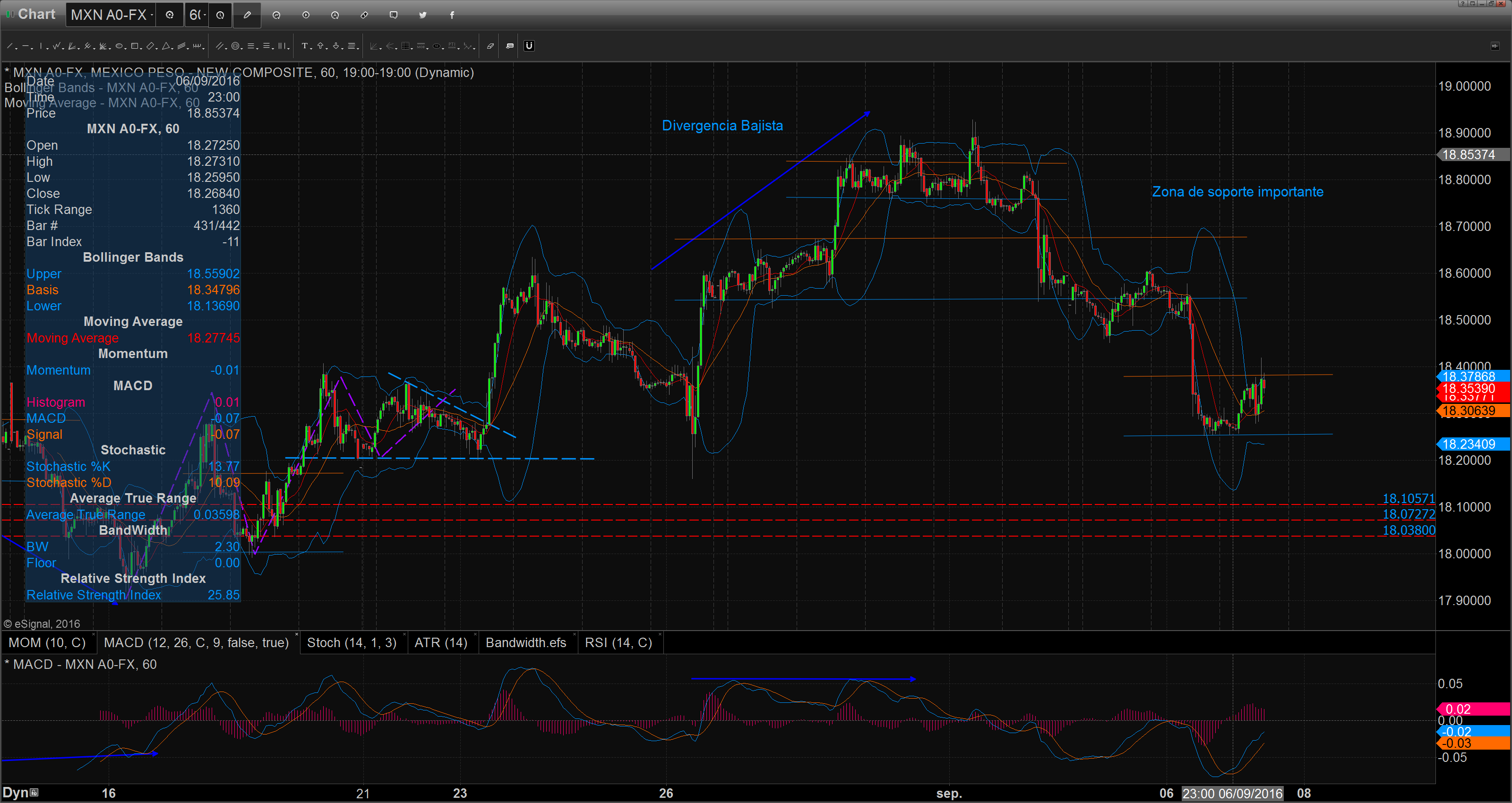Toggle the magnet snap 'U' button
The width and height of the screenshot is (1512, 803).
pyautogui.click(x=529, y=46)
